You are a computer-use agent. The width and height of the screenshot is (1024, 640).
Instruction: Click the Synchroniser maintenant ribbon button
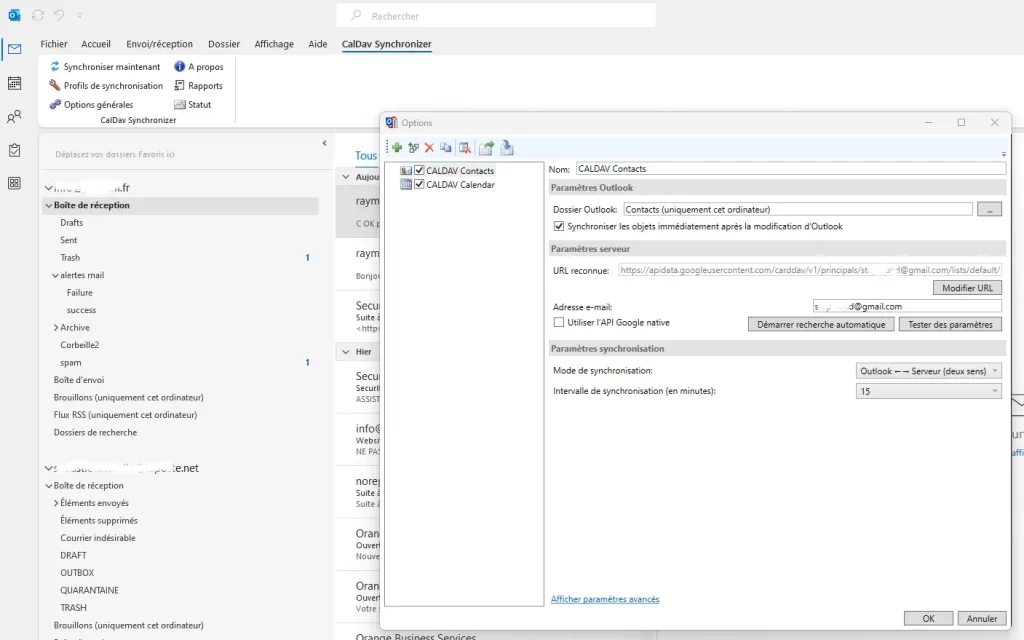[x=105, y=67]
